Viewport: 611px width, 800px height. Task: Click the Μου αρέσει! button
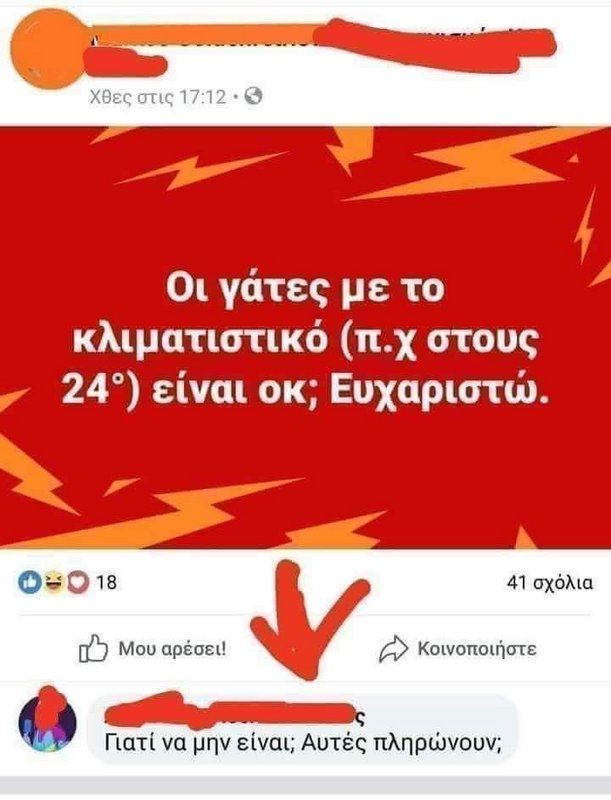tap(152, 648)
